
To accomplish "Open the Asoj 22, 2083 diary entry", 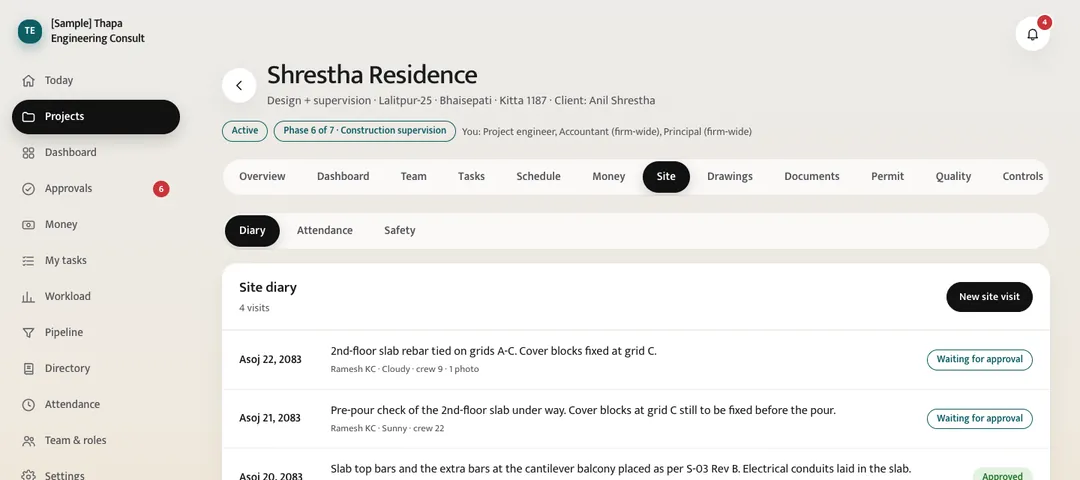I will point(636,359).
